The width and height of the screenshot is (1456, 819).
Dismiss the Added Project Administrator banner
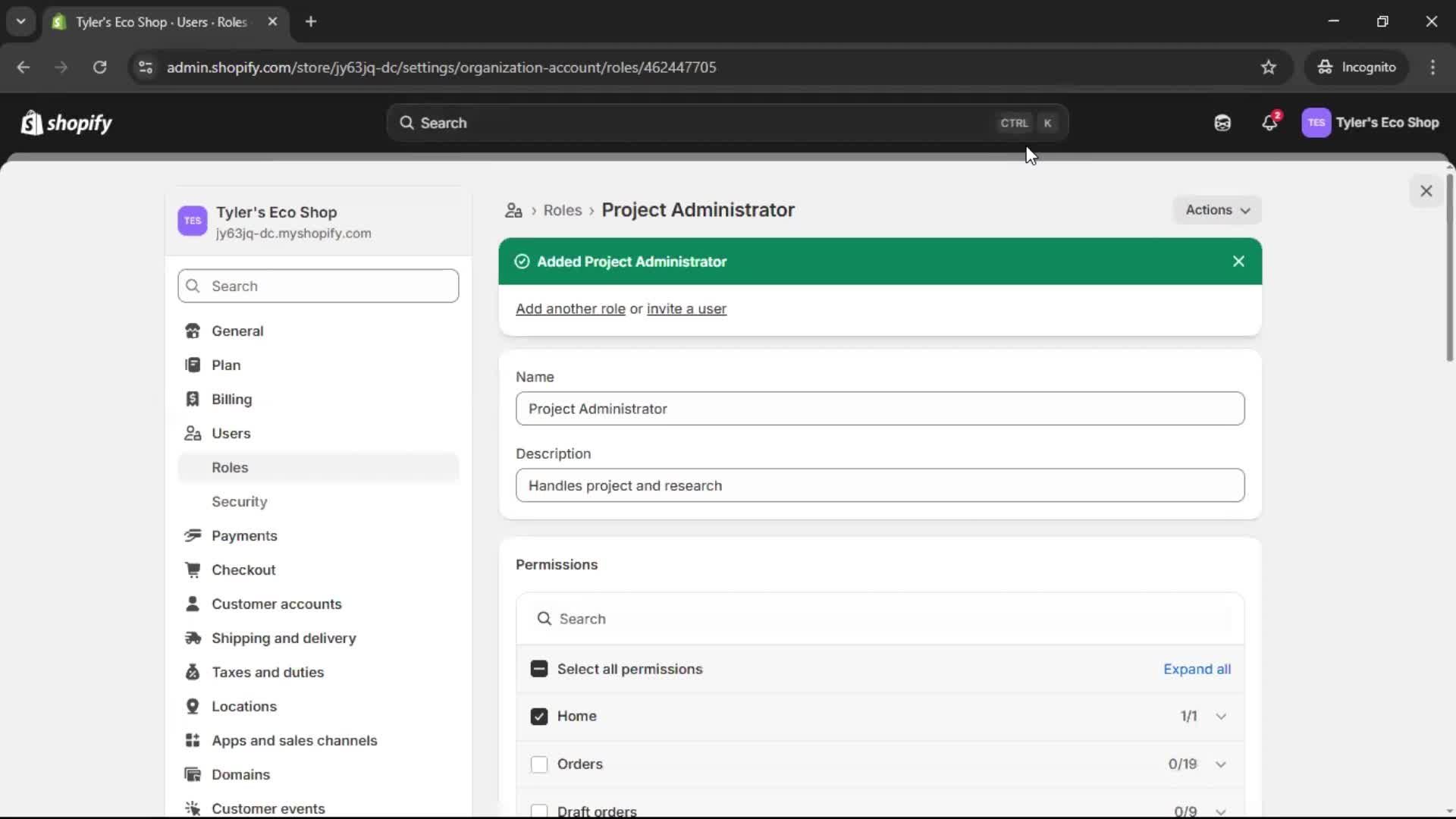coord(1238,262)
